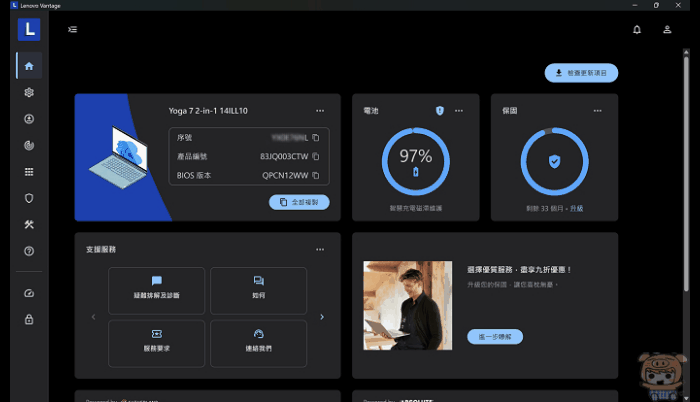This screenshot has width=700, height=402.
Task: Open more options for warranty (保固) card
Action: [x=597, y=111]
